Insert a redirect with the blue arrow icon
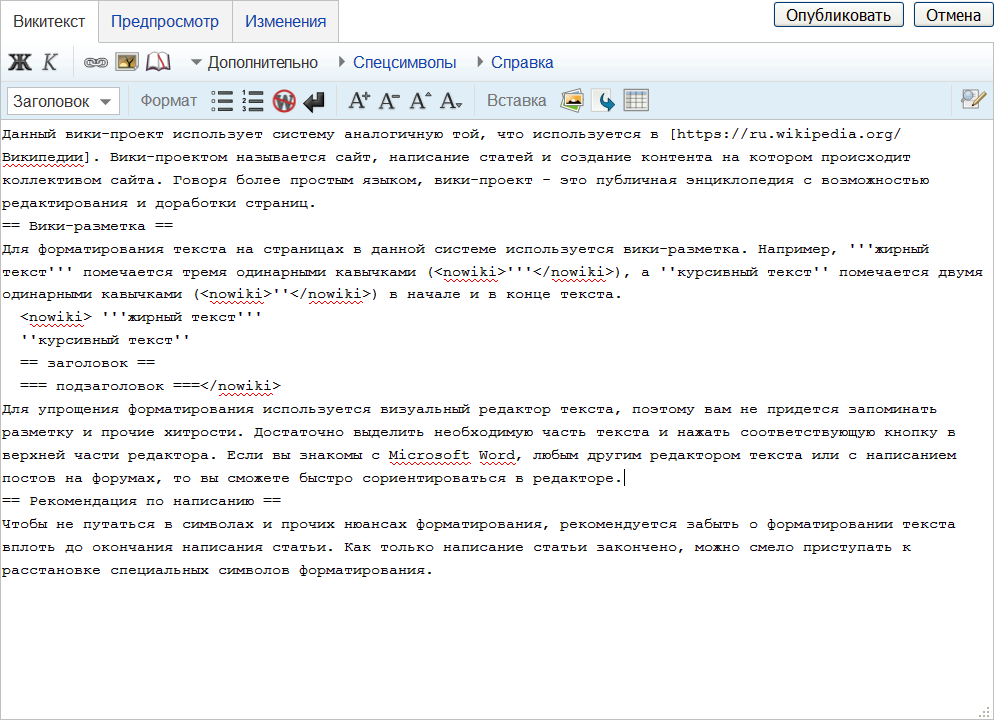Screen dimensions: 994x720 pyautogui.click(x=604, y=101)
